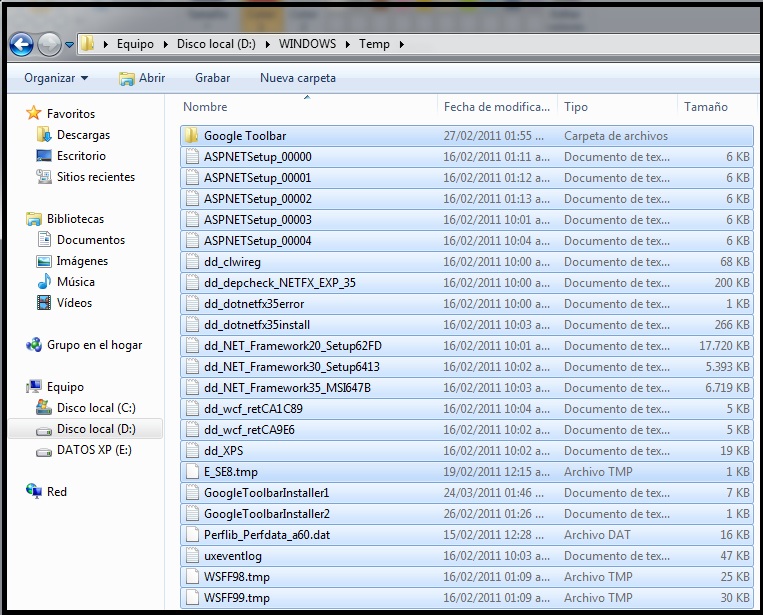This screenshot has height=615, width=763.
Task: Open Vídeos library icon
Action: [44, 303]
